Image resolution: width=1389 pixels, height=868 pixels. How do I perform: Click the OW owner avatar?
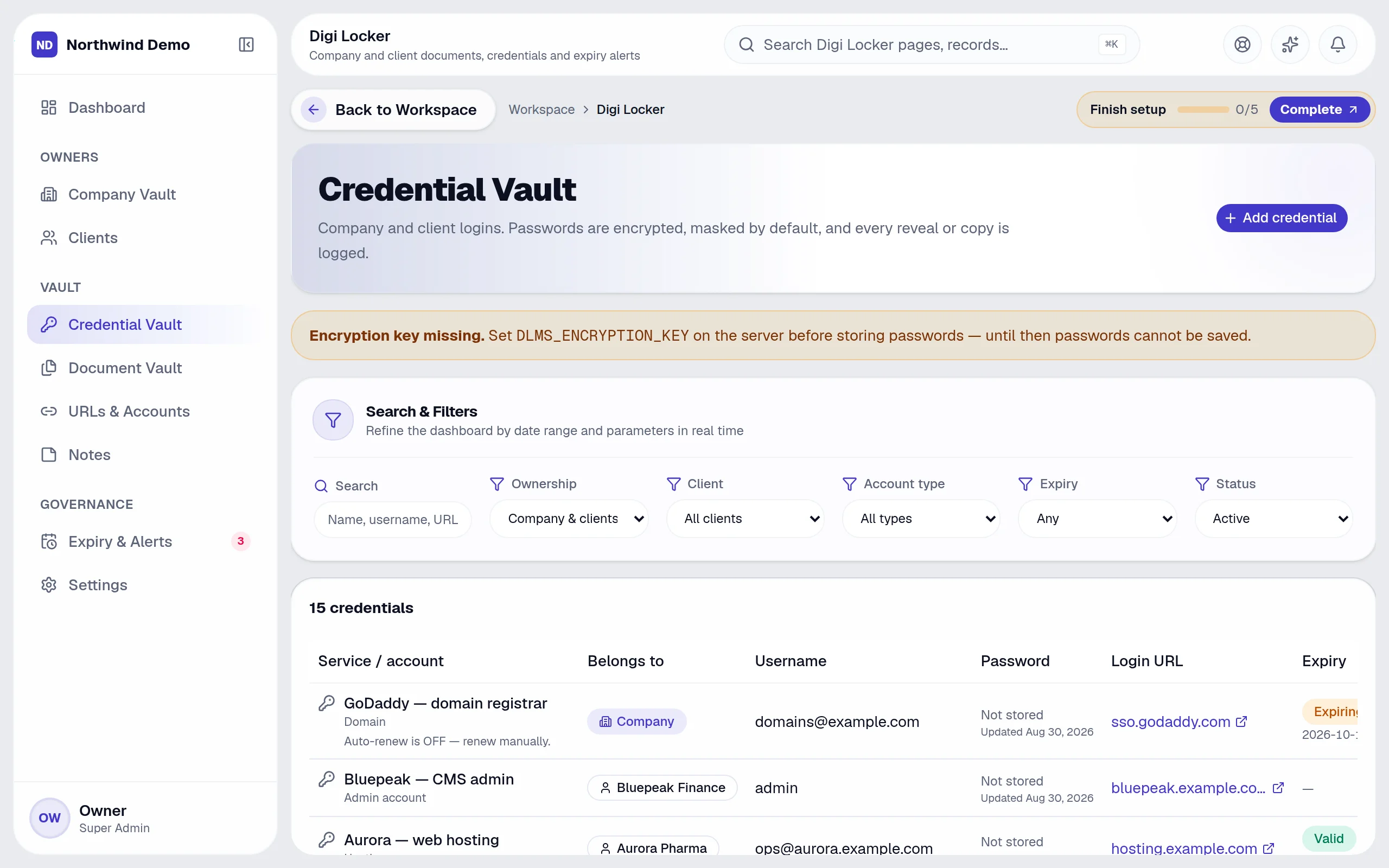(49, 818)
